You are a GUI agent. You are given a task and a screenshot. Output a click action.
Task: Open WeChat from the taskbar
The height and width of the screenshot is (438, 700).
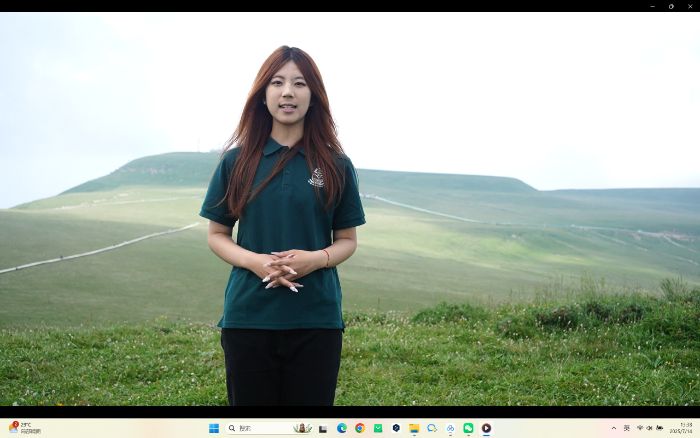tap(468, 428)
